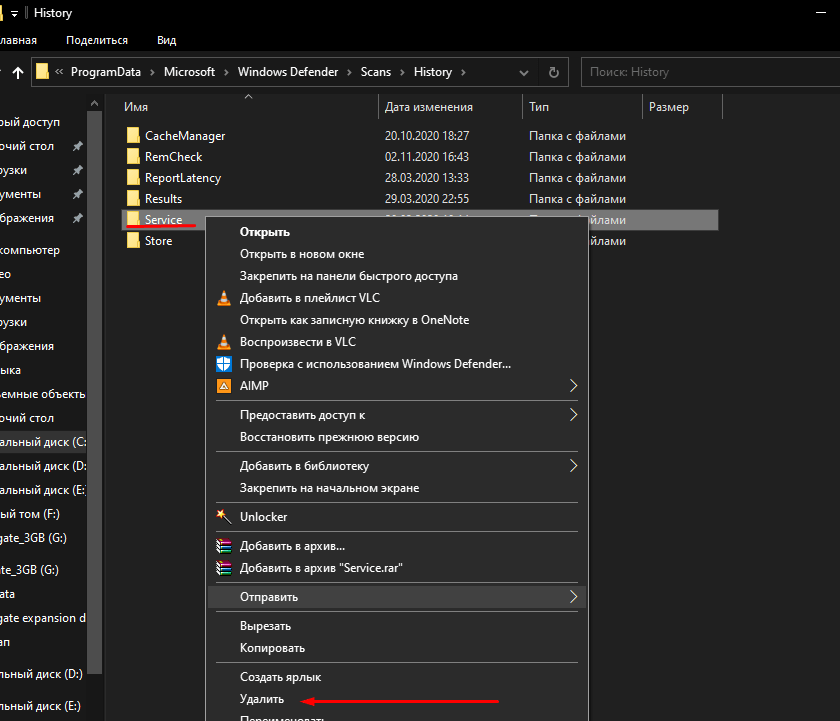Open the Вид ribbon tab
The height and width of the screenshot is (721, 840).
tap(166, 40)
